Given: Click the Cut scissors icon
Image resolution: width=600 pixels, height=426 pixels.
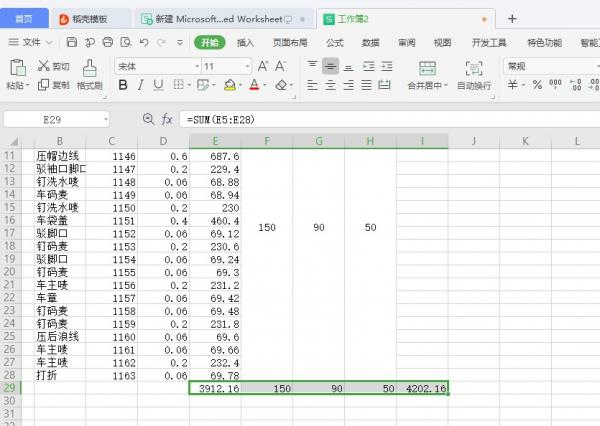Looking at the screenshot, I should coord(44,66).
